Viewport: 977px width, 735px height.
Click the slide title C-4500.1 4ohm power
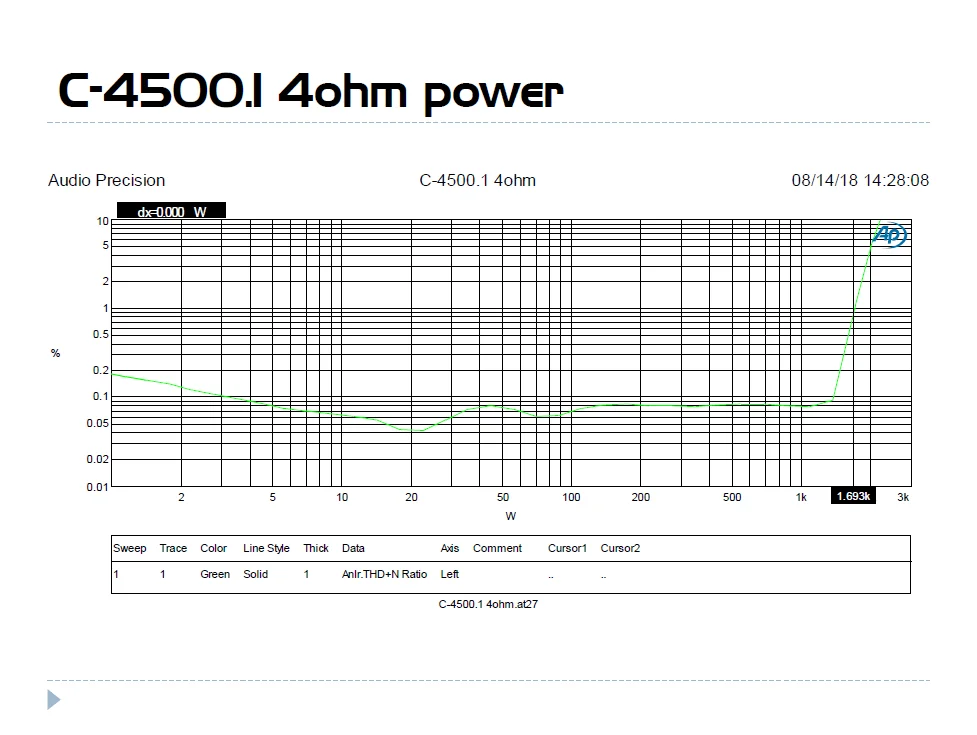click(x=311, y=93)
